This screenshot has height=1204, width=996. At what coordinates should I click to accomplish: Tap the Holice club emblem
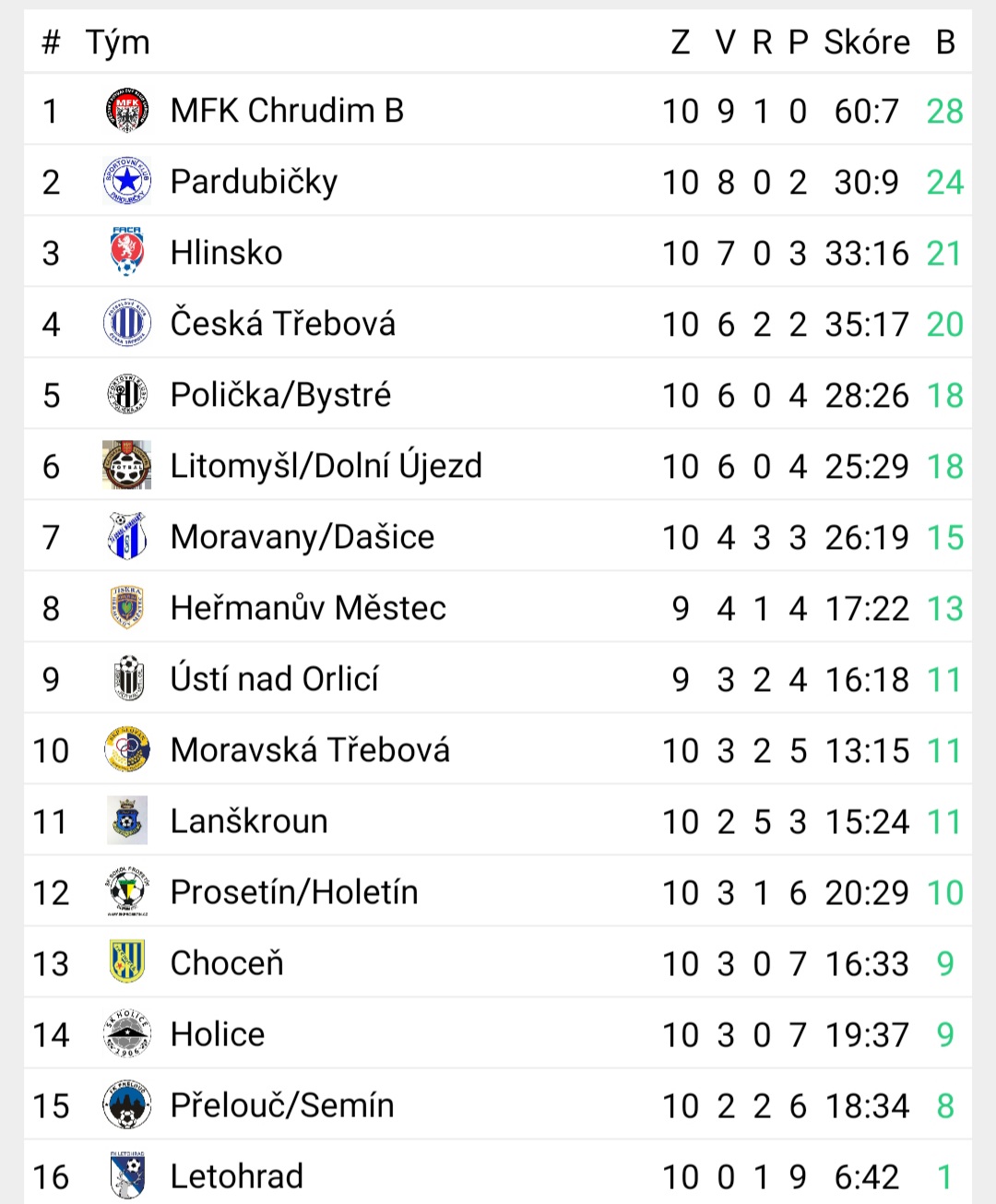(127, 1034)
